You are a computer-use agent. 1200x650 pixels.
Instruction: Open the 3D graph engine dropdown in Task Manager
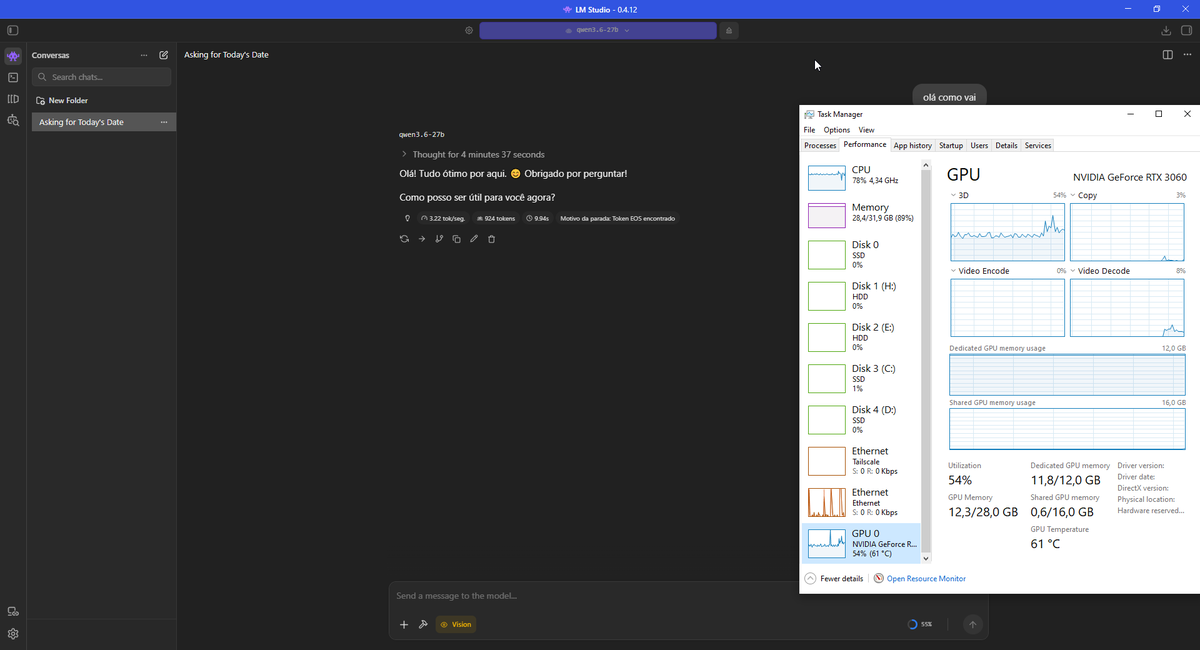(954, 196)
